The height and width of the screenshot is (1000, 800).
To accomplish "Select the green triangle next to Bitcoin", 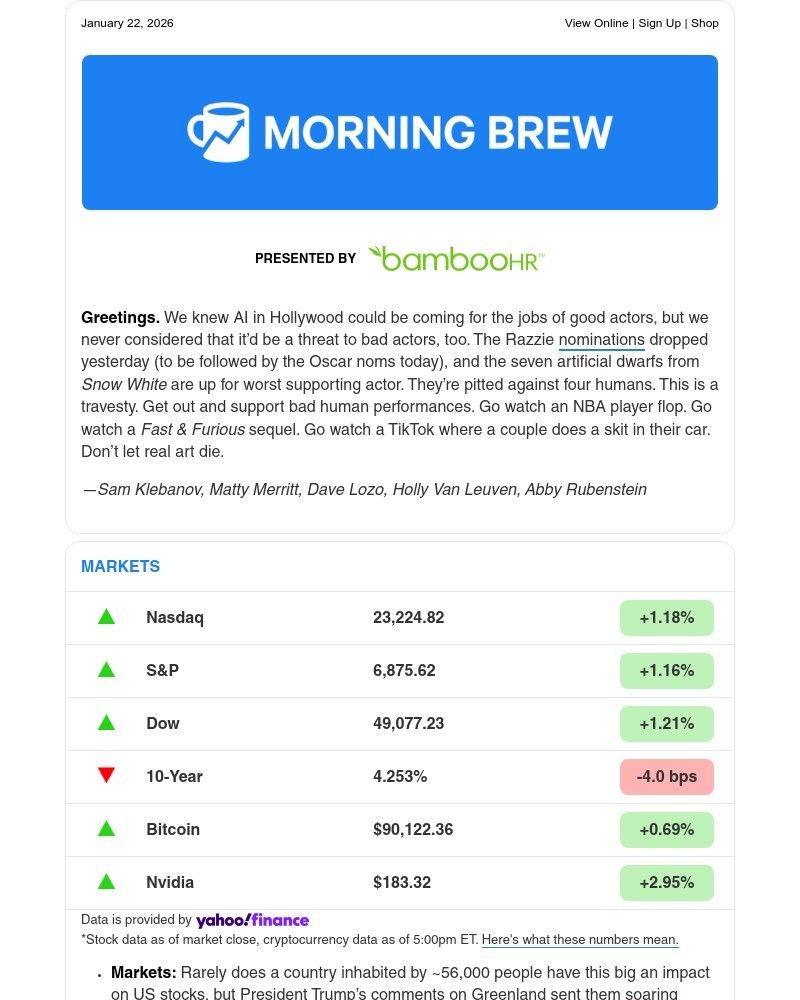I will (107, 829).
